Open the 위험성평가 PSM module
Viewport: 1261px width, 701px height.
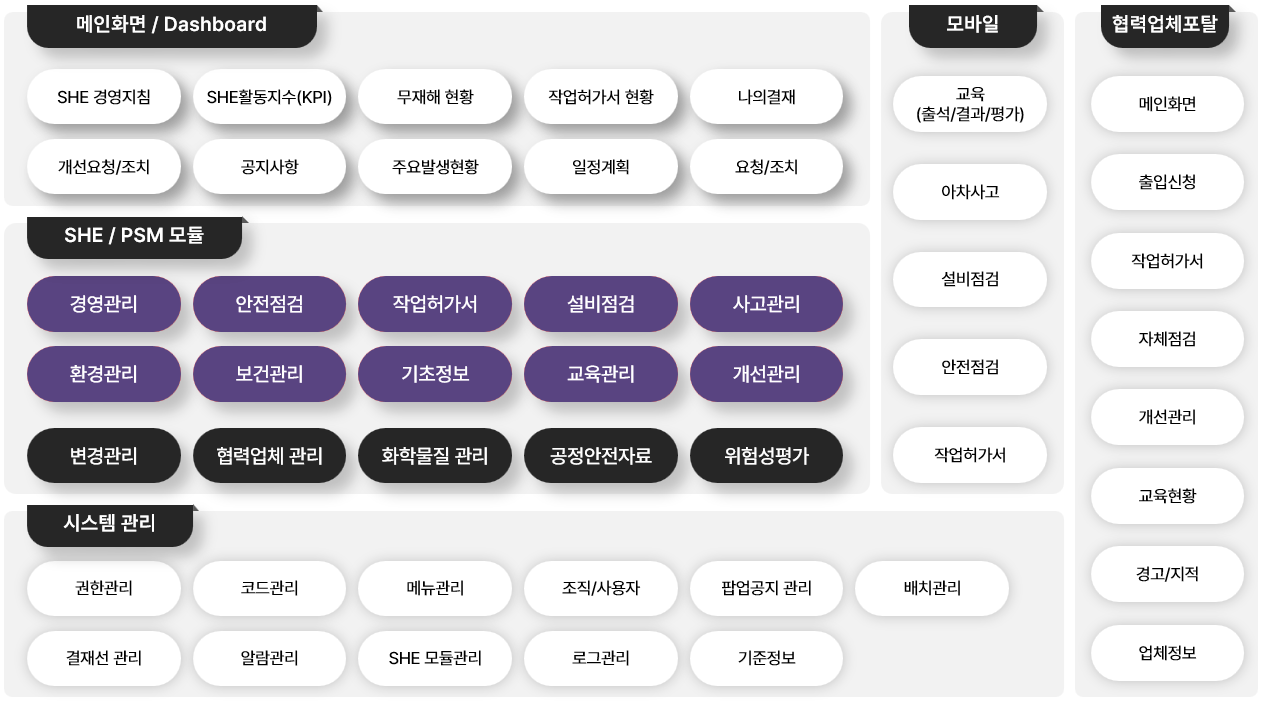click(x=766, y=456)
